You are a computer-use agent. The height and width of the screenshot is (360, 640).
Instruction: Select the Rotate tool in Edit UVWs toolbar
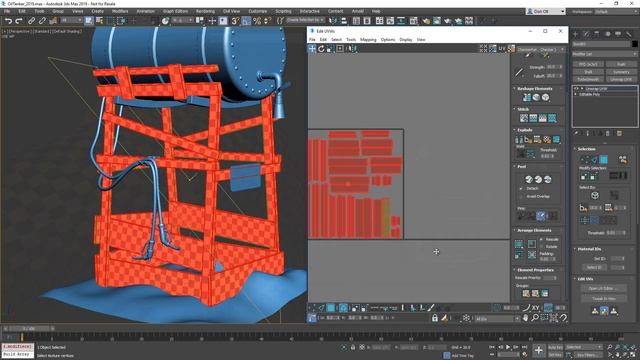point(321,49)
